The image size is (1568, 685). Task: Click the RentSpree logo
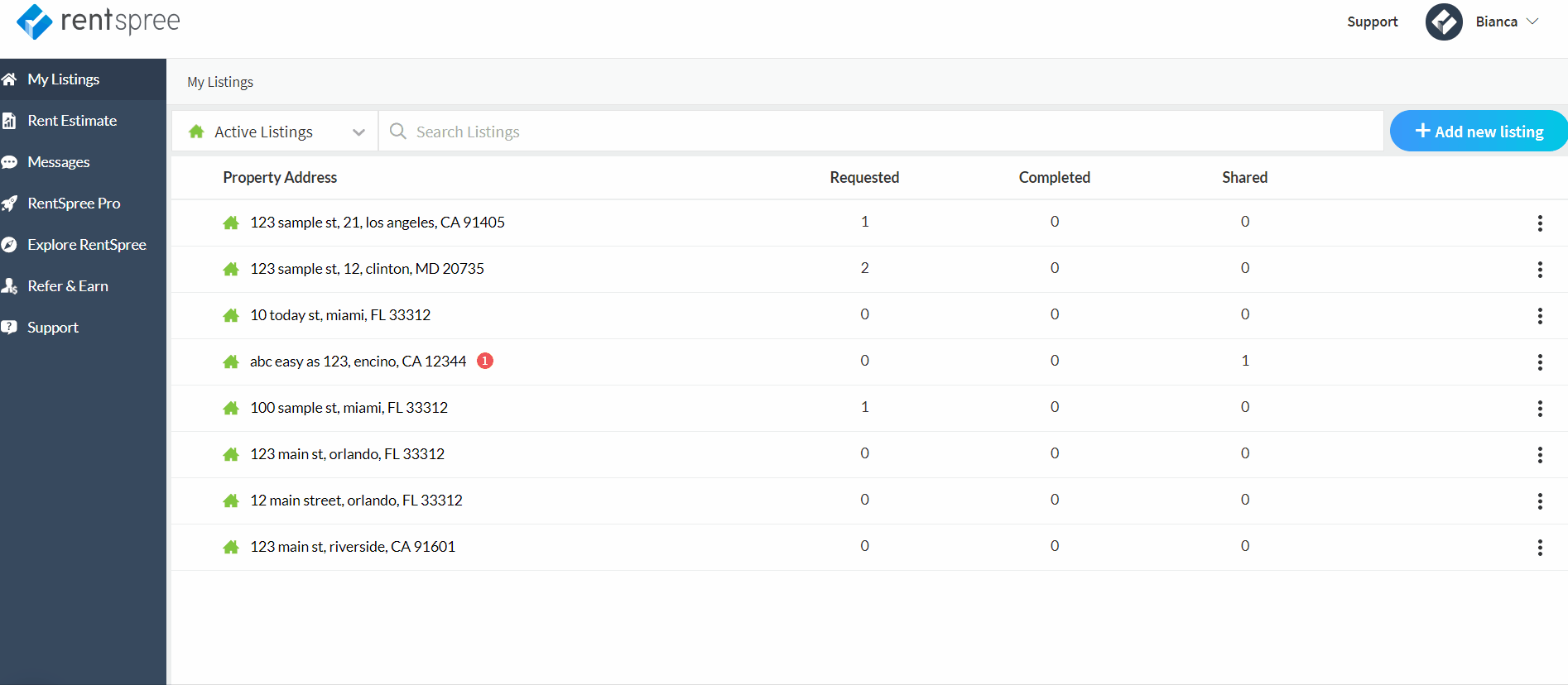[99, 21]
